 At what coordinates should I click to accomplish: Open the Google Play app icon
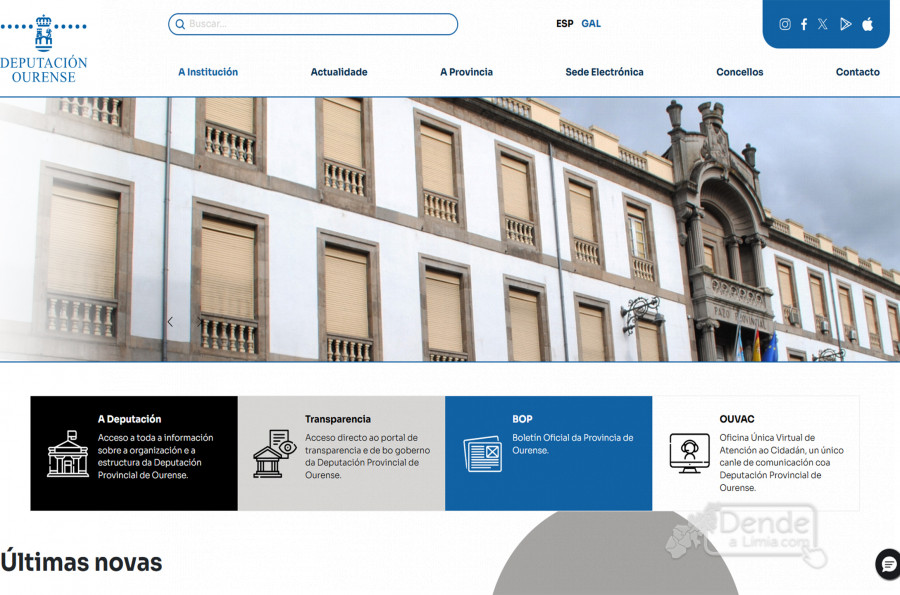coord(845,24)
